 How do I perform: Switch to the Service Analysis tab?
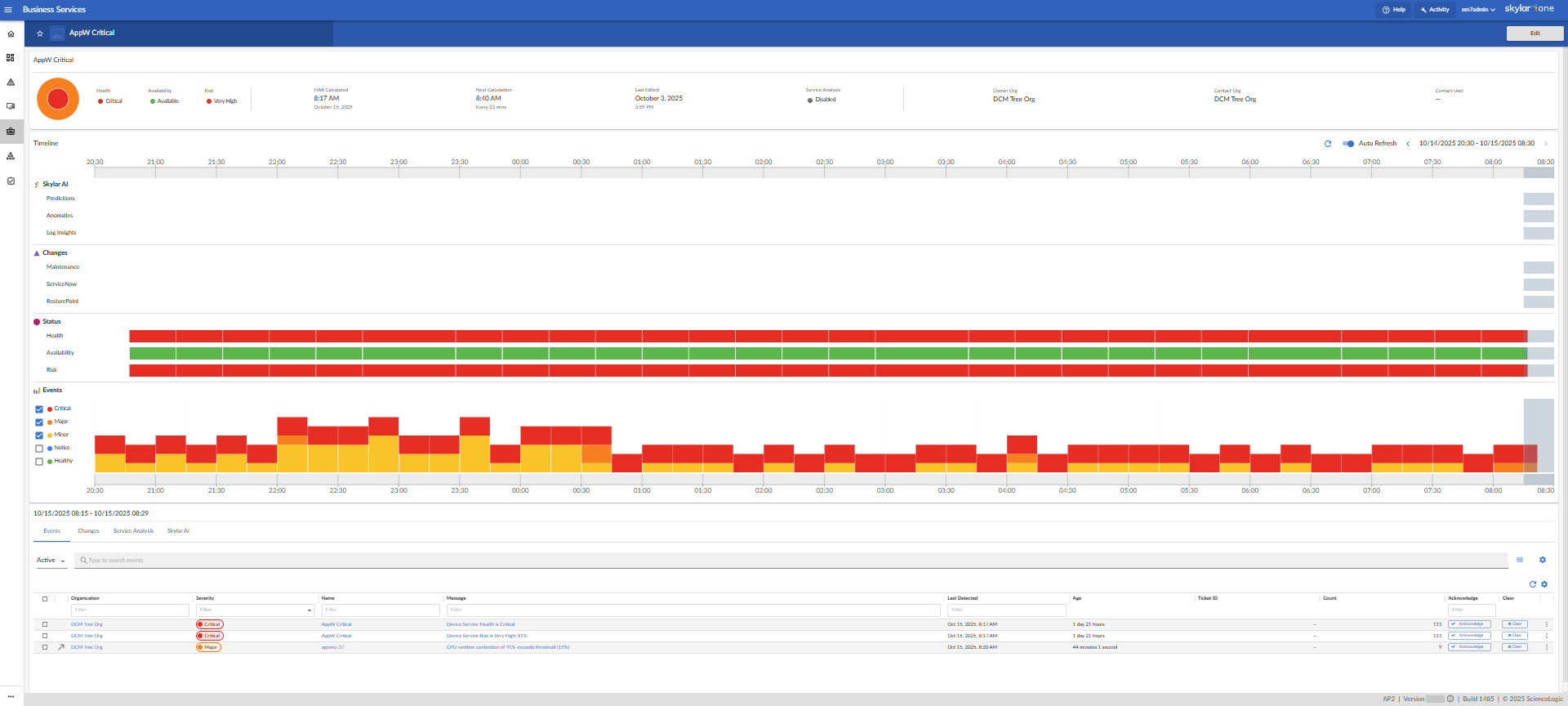coord(133,531)
